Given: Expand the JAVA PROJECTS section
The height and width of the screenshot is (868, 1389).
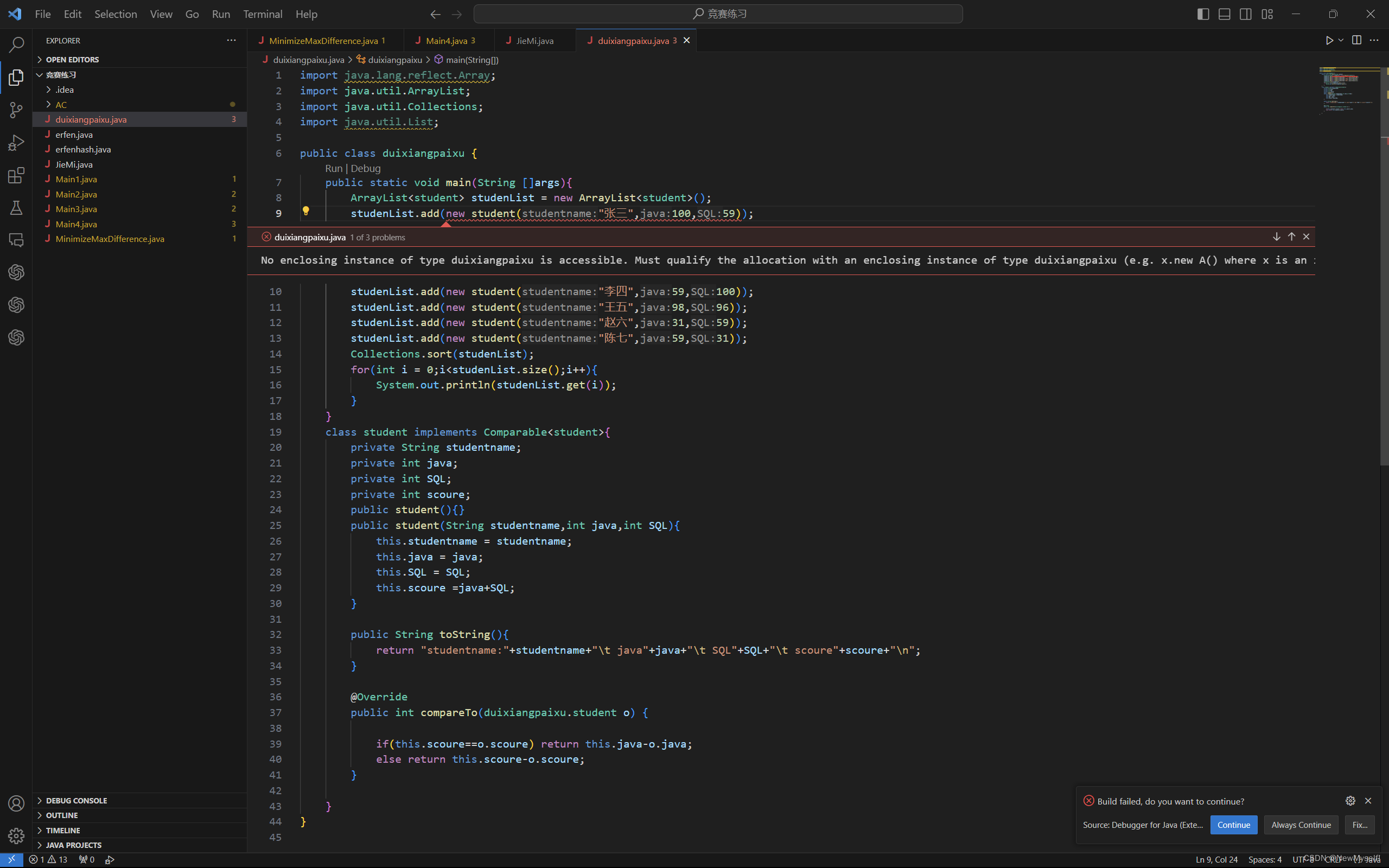Looking at the screenshot, I should [x=73, y=845].
